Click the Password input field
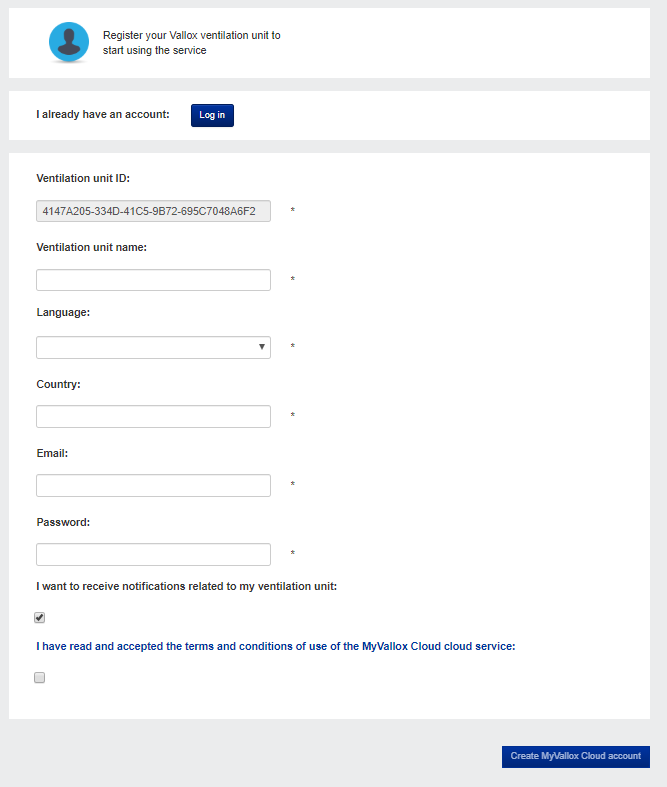 153,554
